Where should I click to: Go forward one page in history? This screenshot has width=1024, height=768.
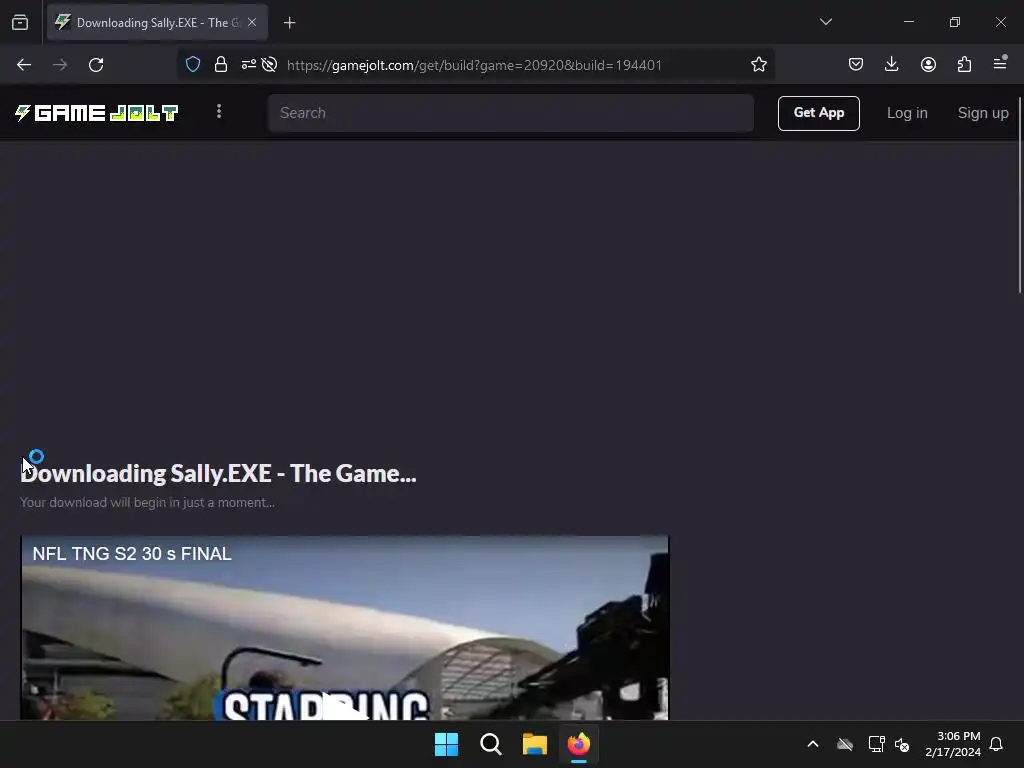pos(60,65)
